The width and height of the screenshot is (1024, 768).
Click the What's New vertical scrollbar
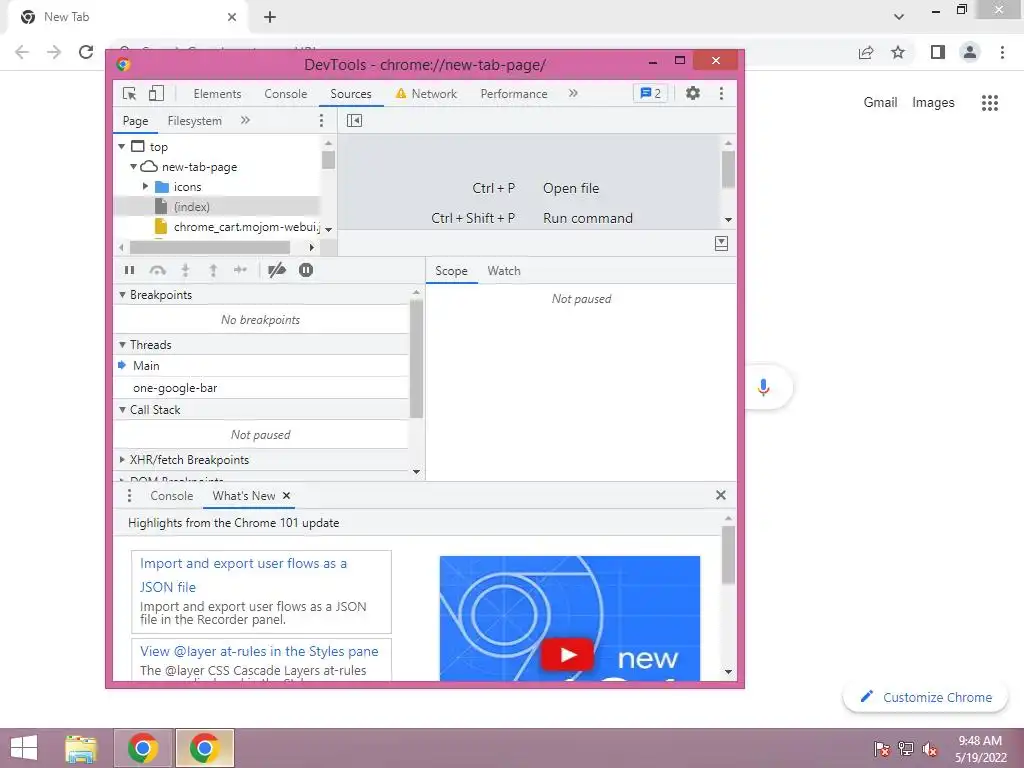click(728, 555)
